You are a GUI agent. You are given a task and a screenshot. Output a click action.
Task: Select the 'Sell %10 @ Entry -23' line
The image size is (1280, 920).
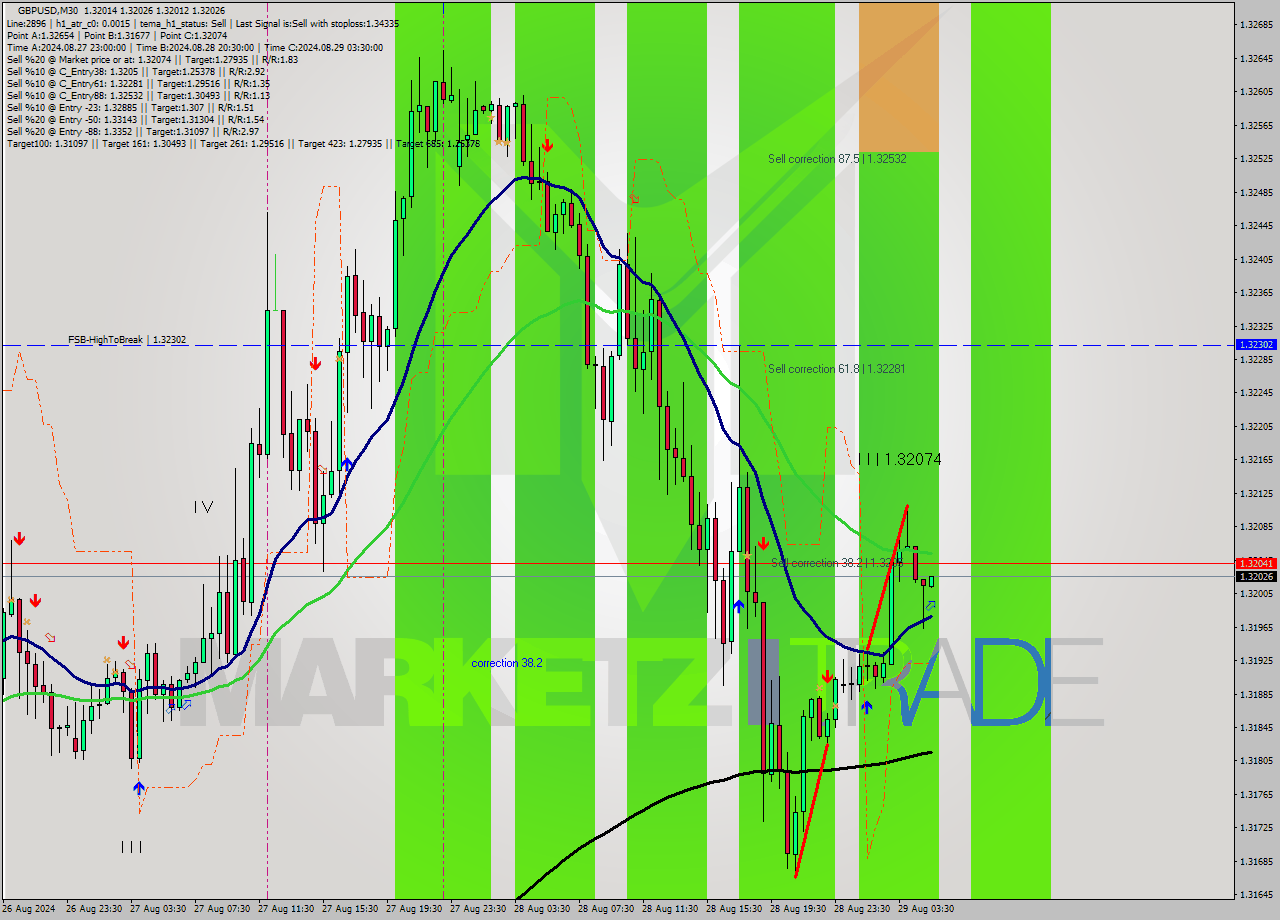130,108
